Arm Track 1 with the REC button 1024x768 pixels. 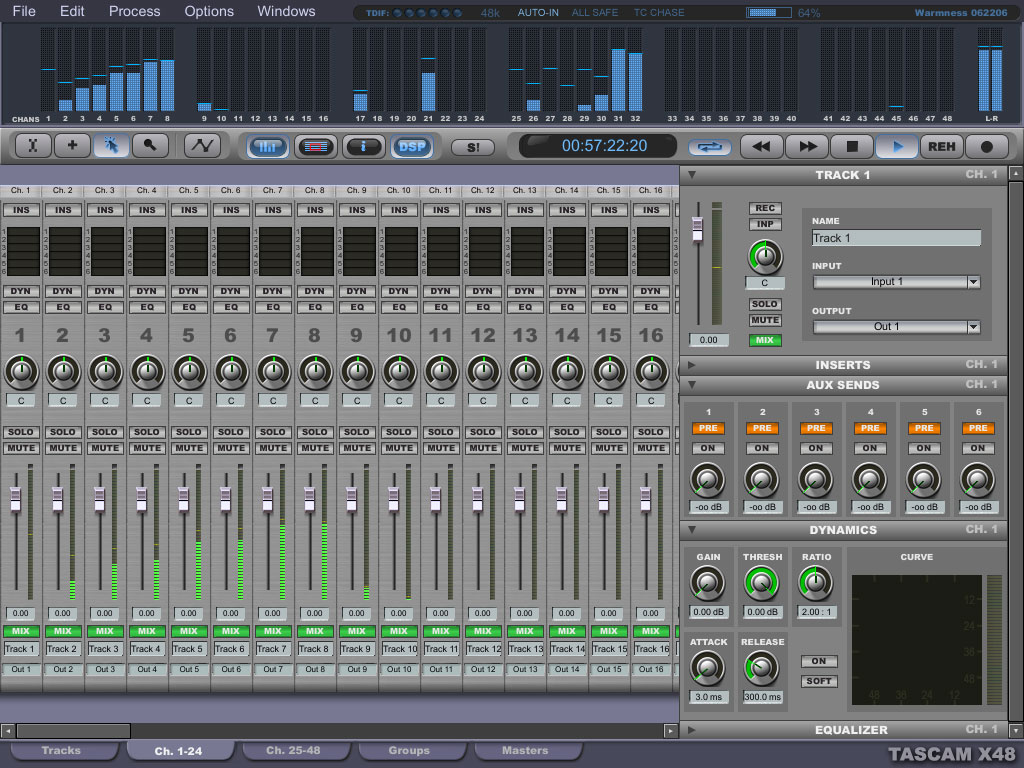[x=765, y=208]
